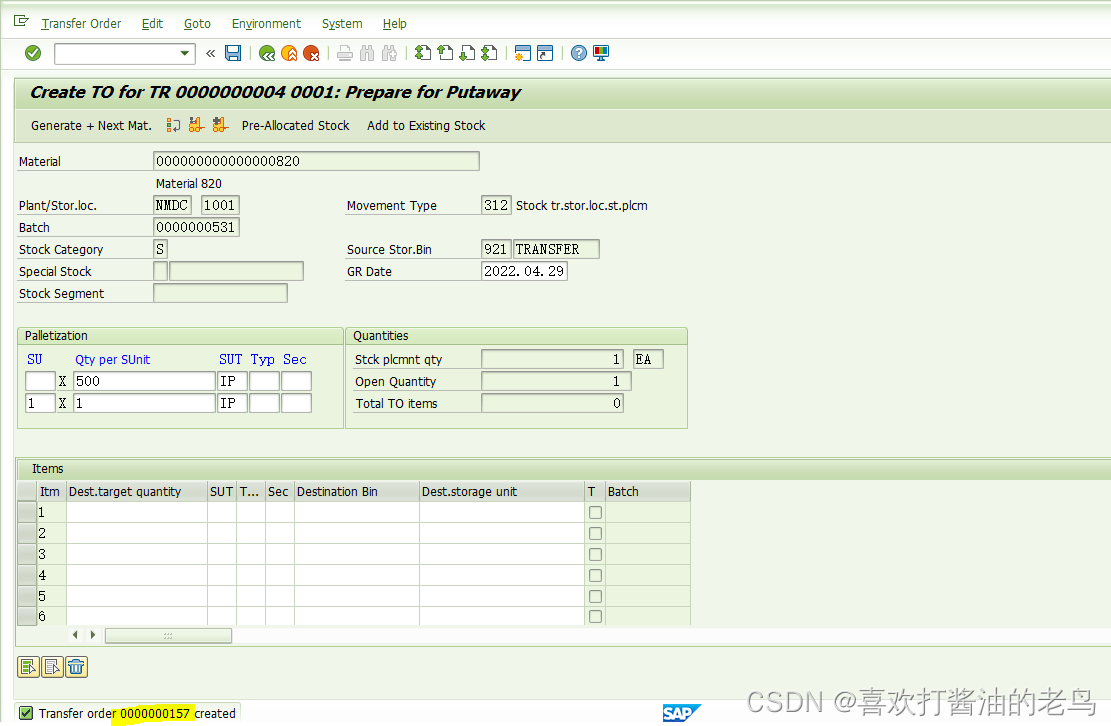Tick the T checkbox for item 3
The height and width of the screenshot is (726, 1111).
pos(595,554)
